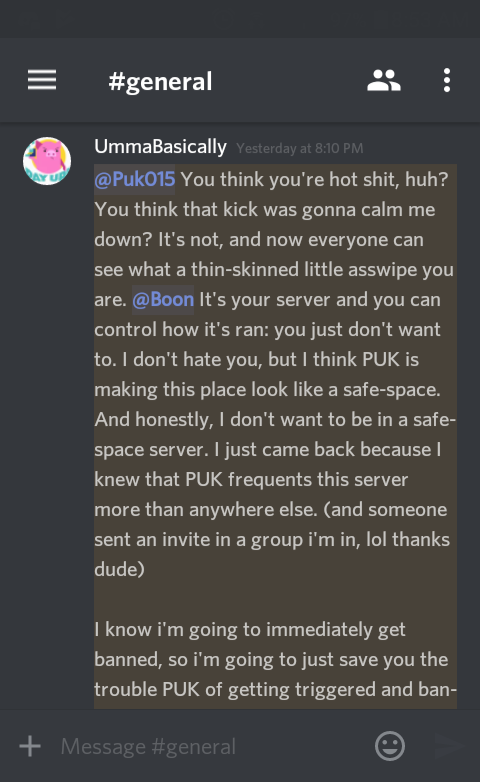The height and width of the screenshot is (782, 480).
Task: View UmmaBasically's pig avatar profile
Action: [47, 161]
